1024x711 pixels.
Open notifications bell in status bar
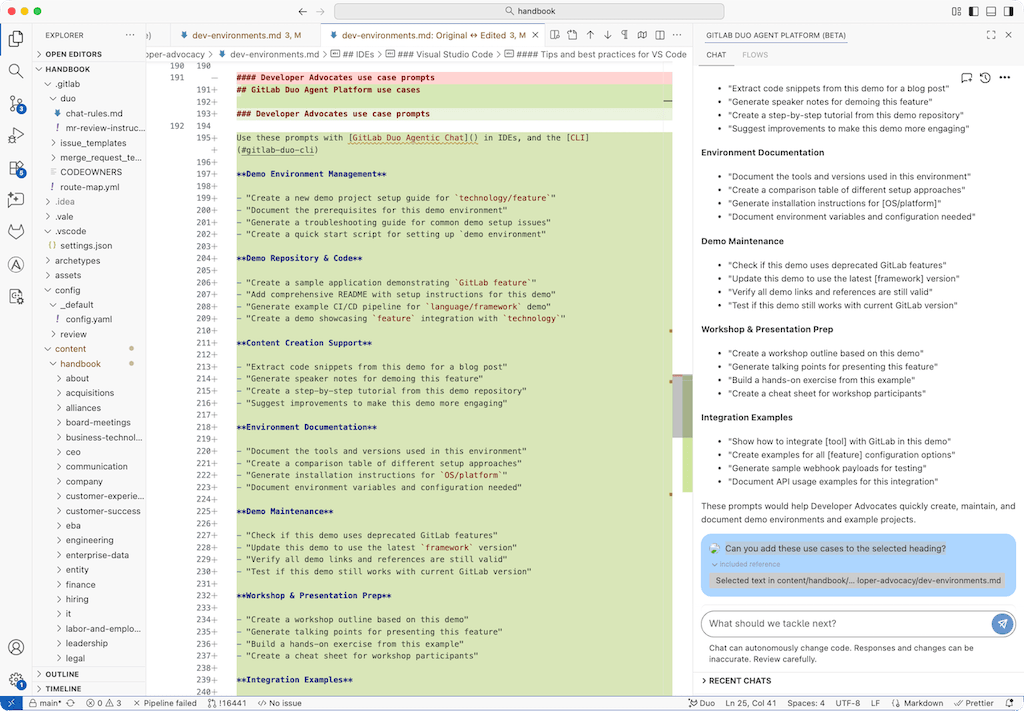(1009, 703)
